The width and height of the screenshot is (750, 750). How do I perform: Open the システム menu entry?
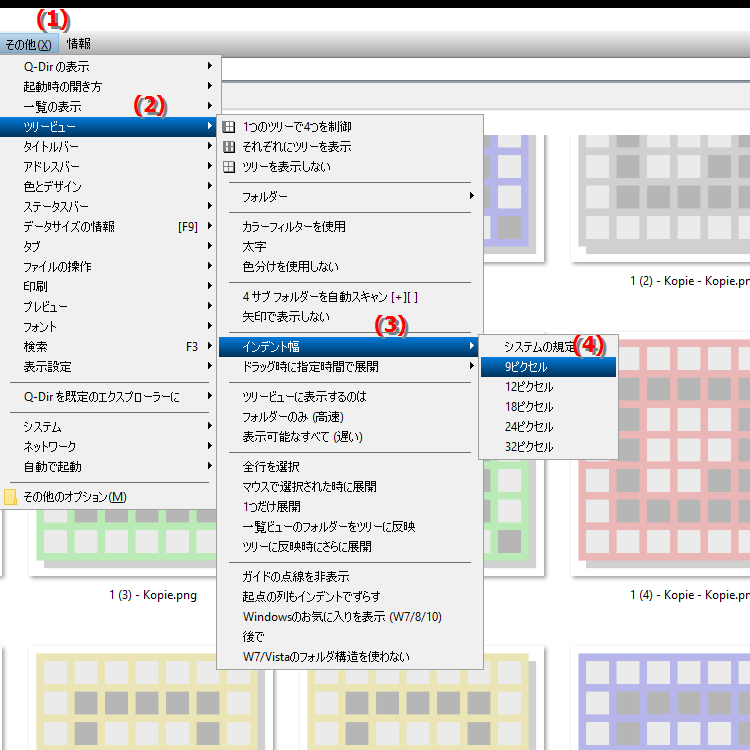108,427
